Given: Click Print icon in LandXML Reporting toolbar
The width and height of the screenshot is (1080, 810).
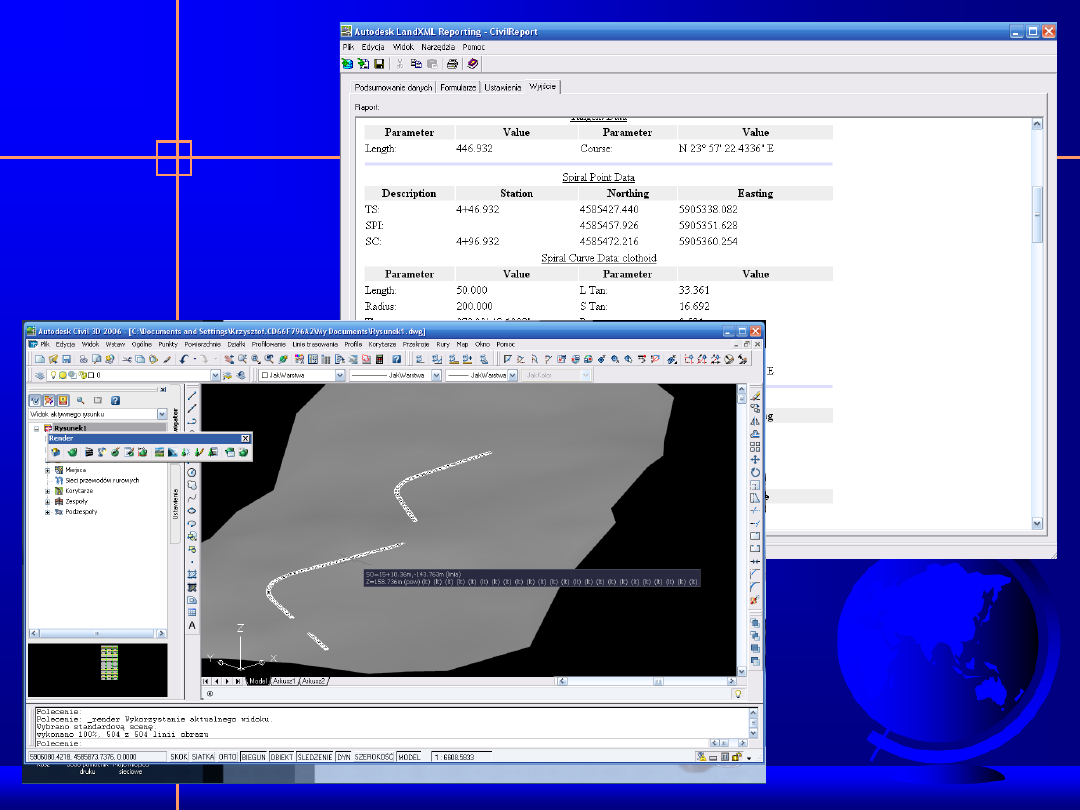Looking at the screenshot, I should click(452, 63).
